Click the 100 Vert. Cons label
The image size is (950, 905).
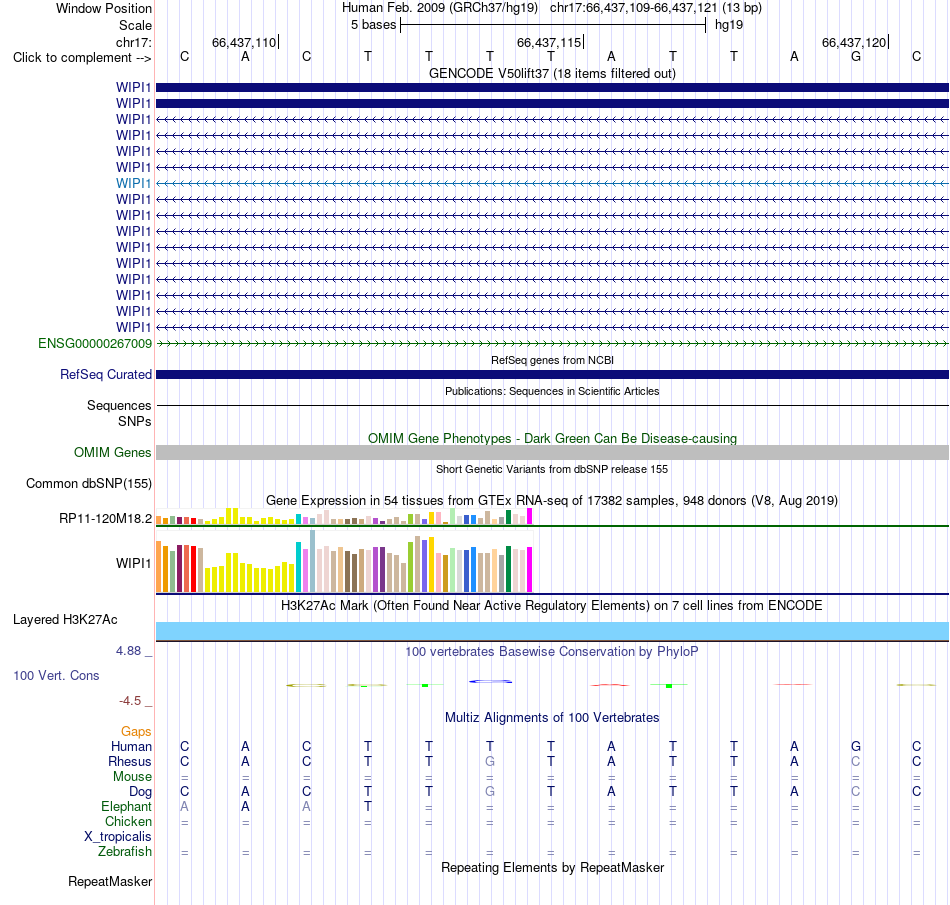tap(56, 675)
